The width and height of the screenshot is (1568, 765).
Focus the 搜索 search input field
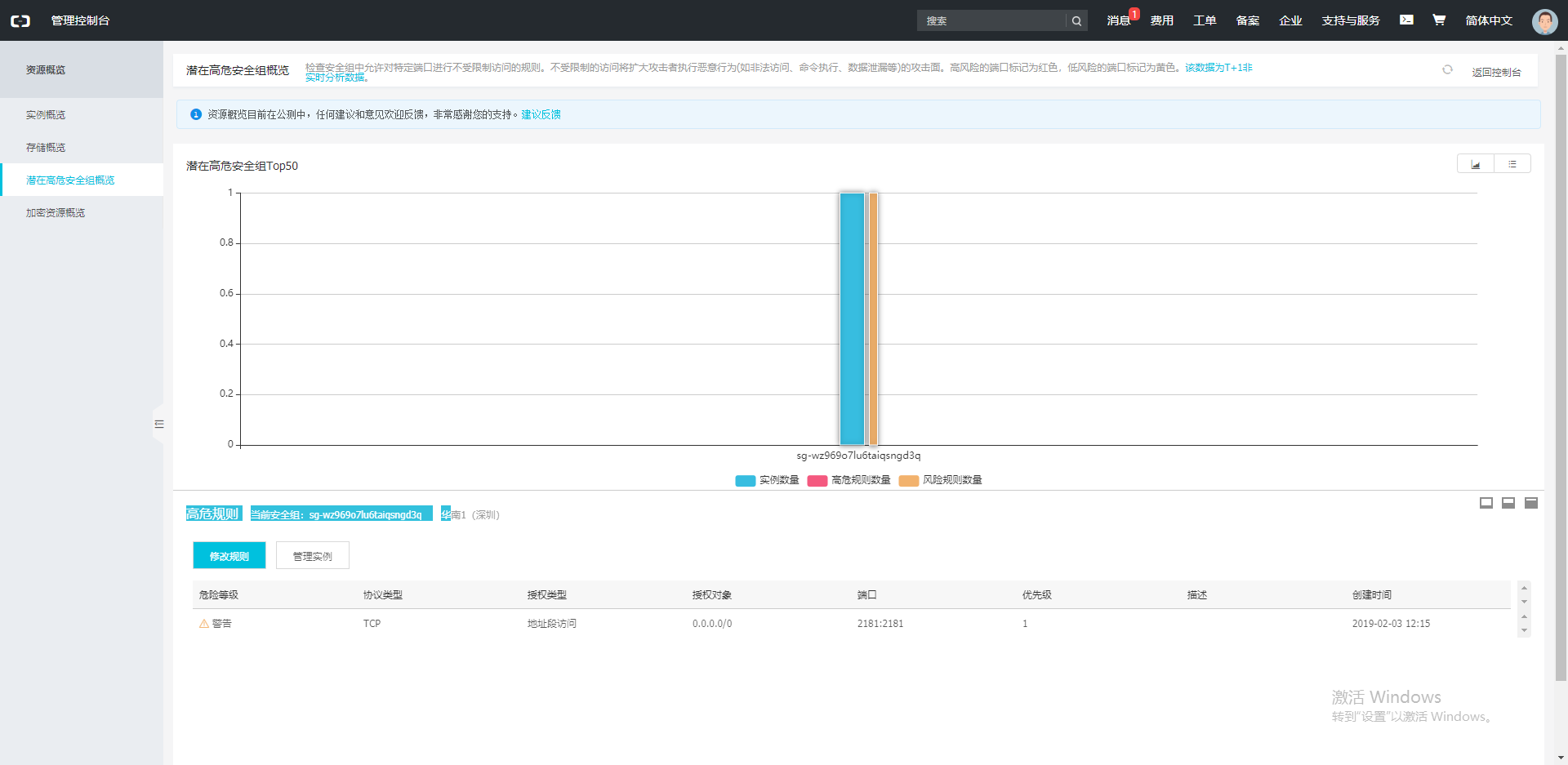click(991, 20)
